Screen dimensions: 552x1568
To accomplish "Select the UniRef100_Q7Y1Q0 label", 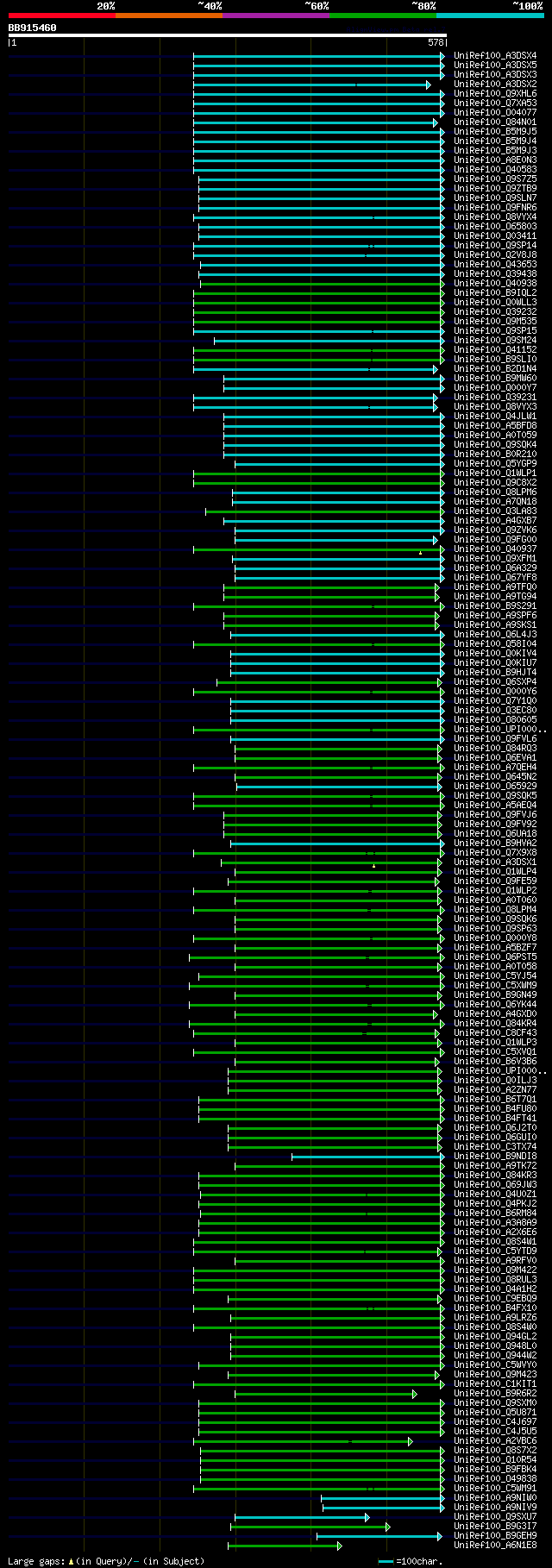I will coord(495,701).
